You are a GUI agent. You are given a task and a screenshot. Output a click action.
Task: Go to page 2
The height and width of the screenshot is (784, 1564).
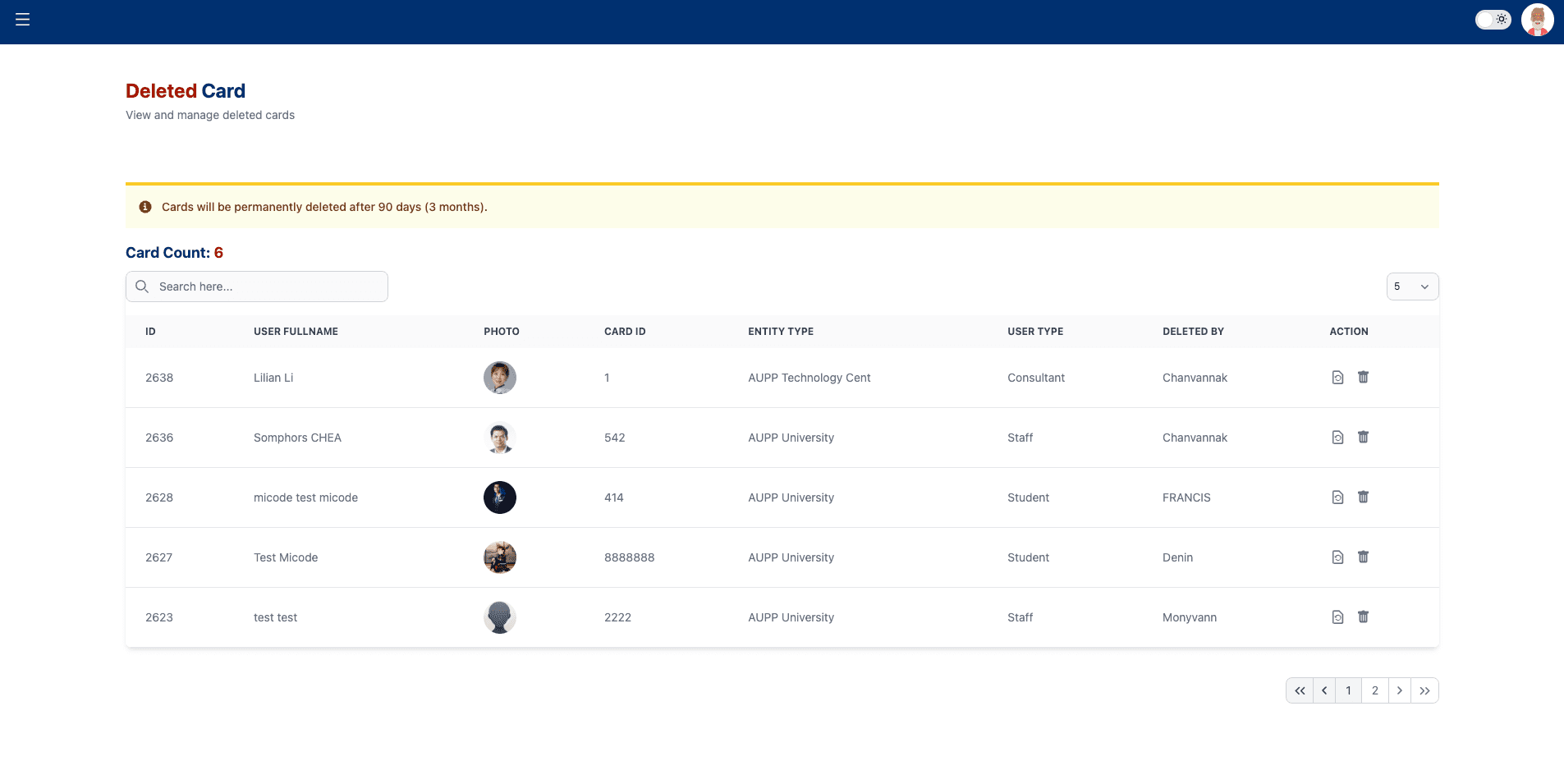1375,690
